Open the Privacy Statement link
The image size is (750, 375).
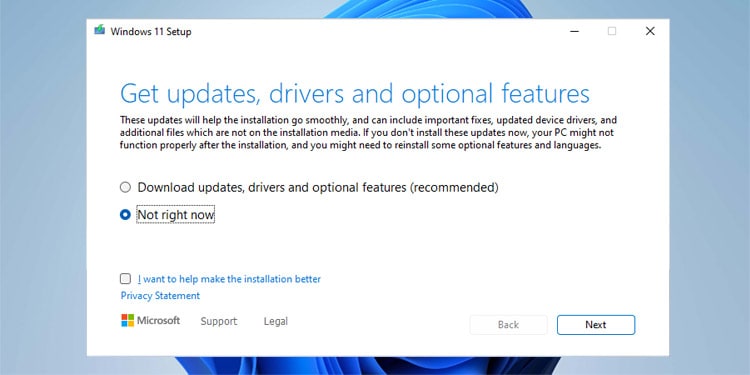pyautogui.click(x=160, y=296)
